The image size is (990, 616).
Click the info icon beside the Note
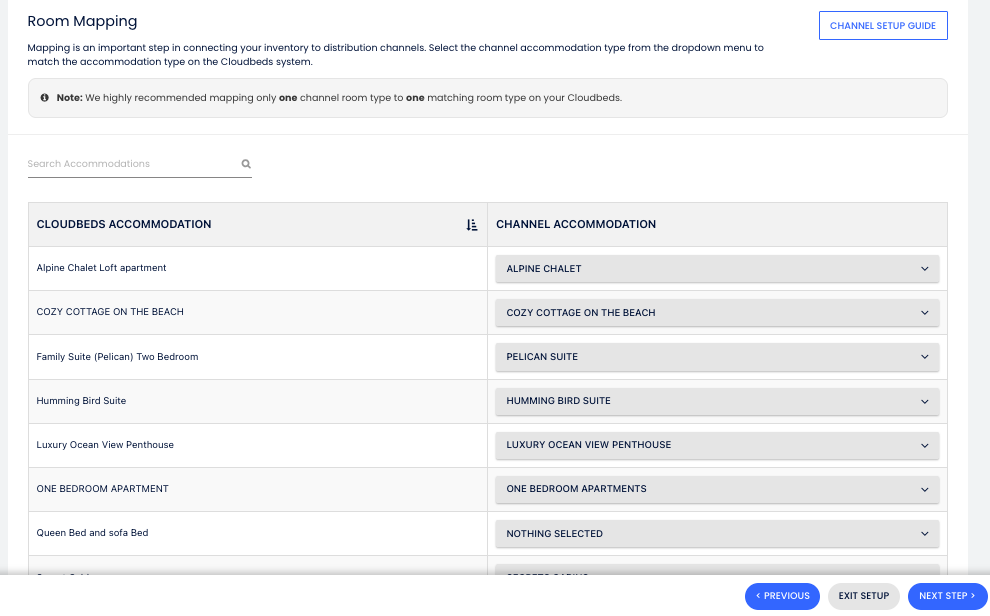point(45,98)
